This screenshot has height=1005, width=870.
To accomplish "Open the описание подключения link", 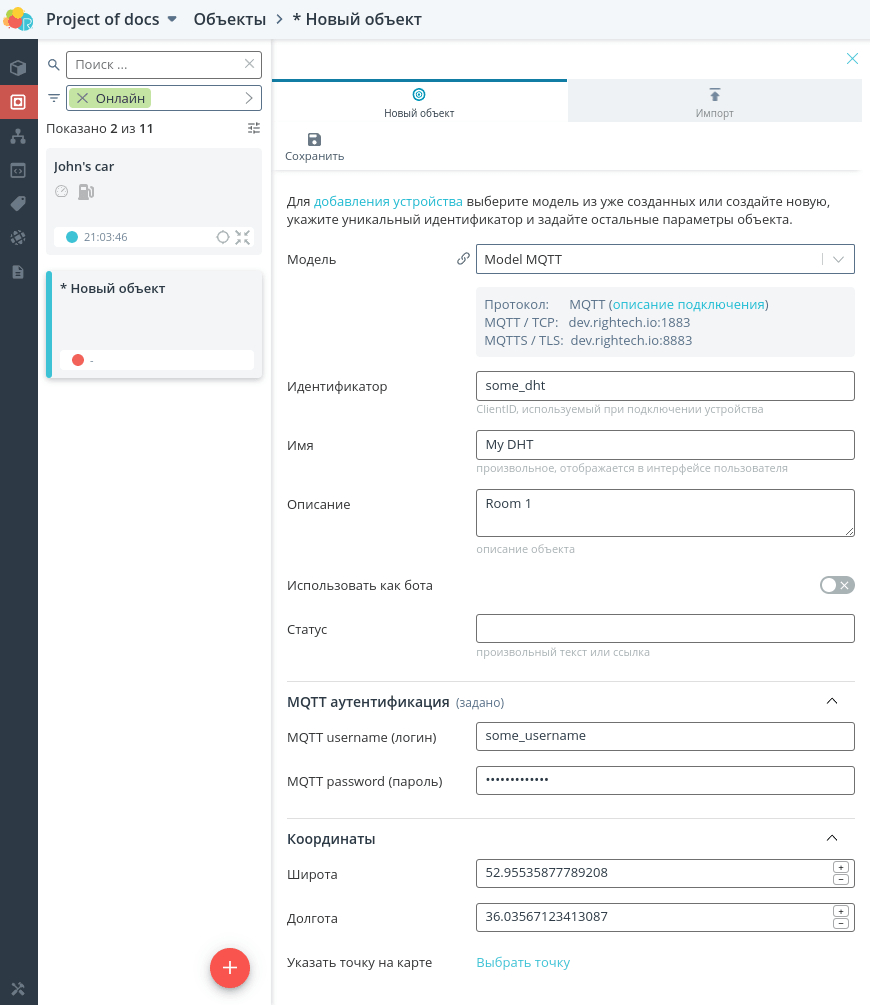I will pos(689,304).
